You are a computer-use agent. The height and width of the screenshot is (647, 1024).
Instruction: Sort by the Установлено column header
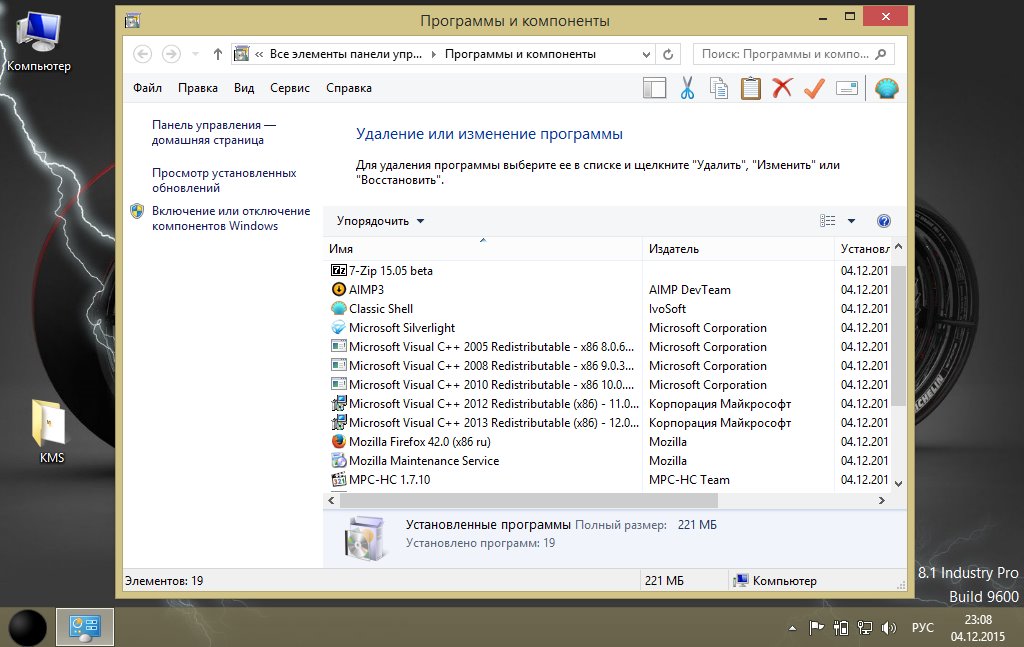click(x=863, y=249)
